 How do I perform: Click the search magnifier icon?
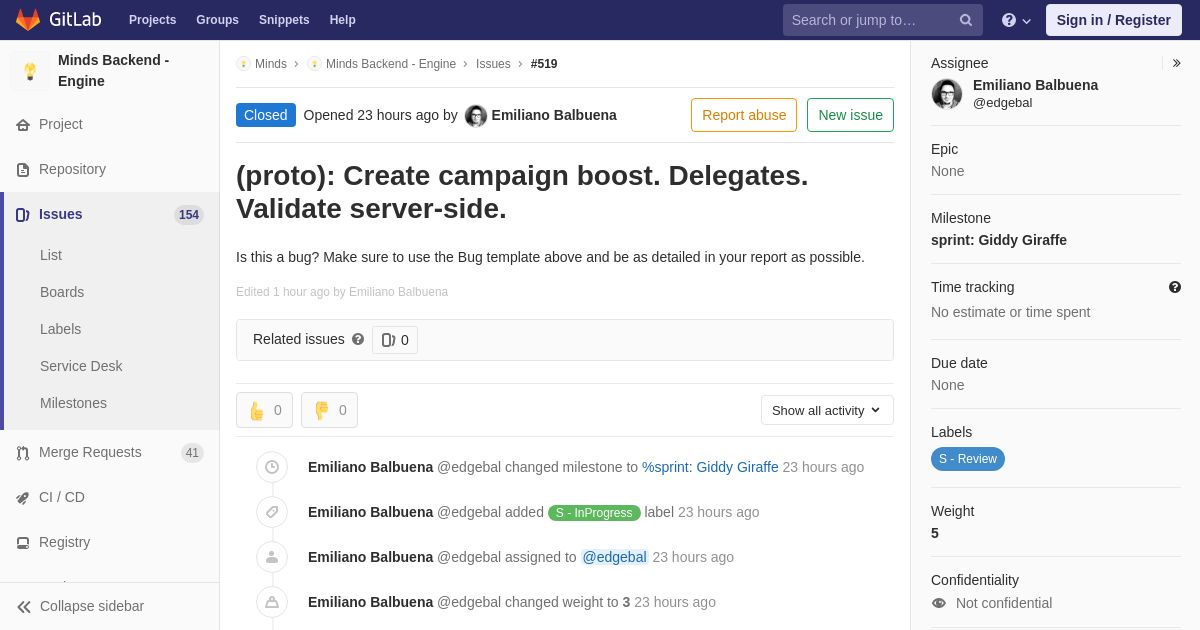(965, 20)
